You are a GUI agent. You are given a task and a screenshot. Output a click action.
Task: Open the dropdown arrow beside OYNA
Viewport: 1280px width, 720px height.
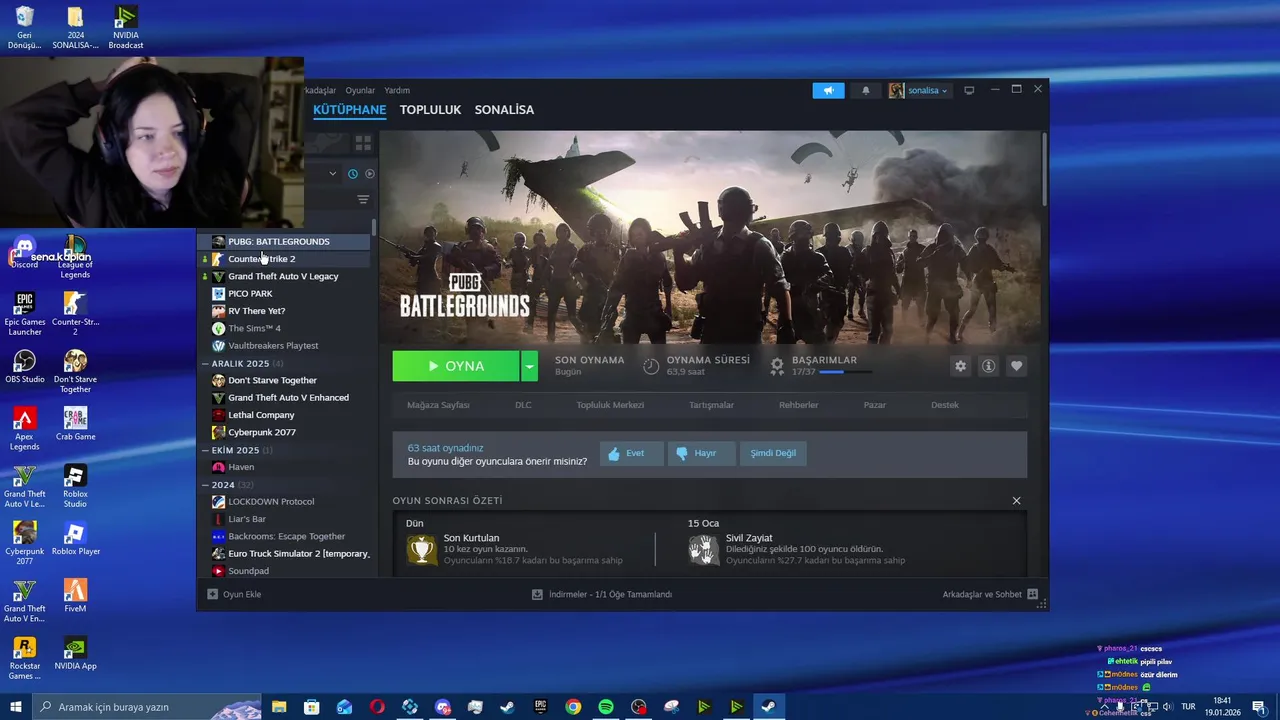[530, 366]
